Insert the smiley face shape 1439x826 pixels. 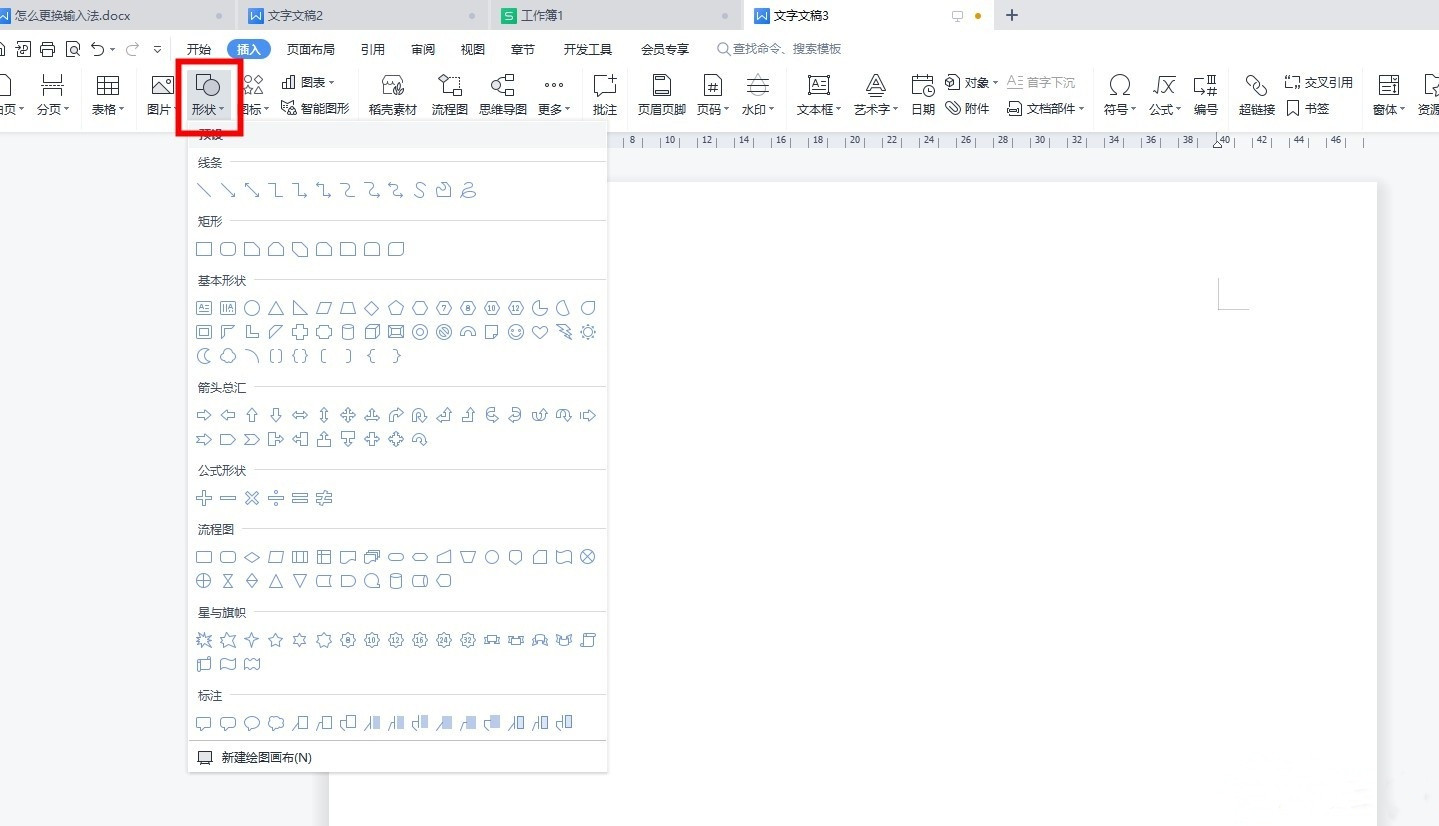pyautogui.click(x=516, y=332)
